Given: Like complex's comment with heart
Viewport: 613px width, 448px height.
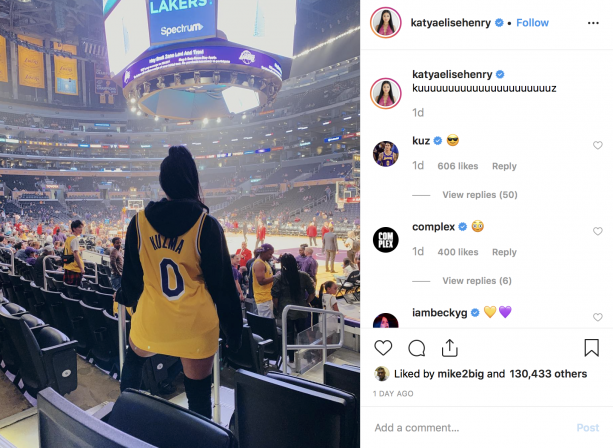Looking at the screenshot, I should pyautogui.click(x=598, y=231).
